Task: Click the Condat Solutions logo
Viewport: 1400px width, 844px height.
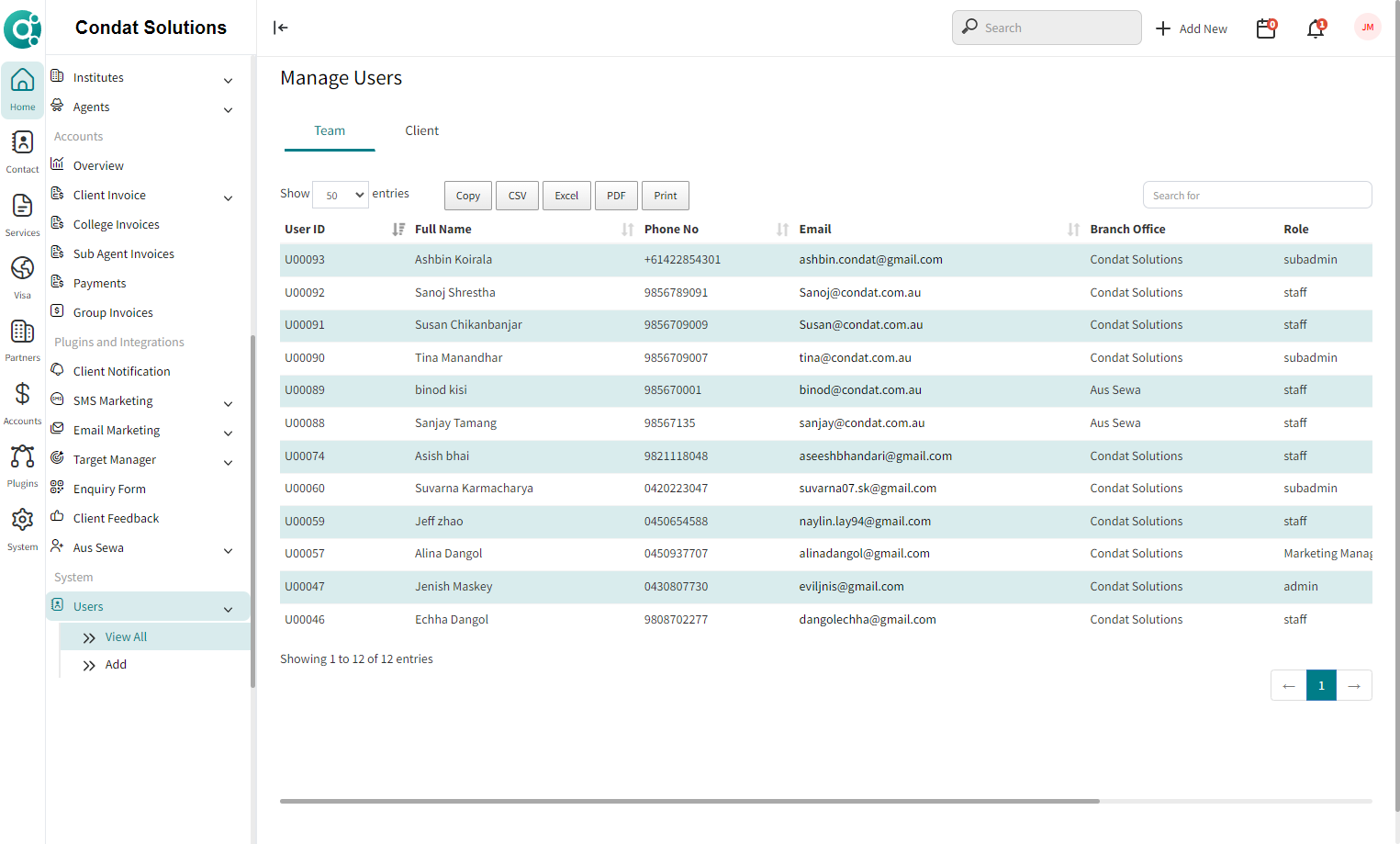Action: click(x=23, y=29)
